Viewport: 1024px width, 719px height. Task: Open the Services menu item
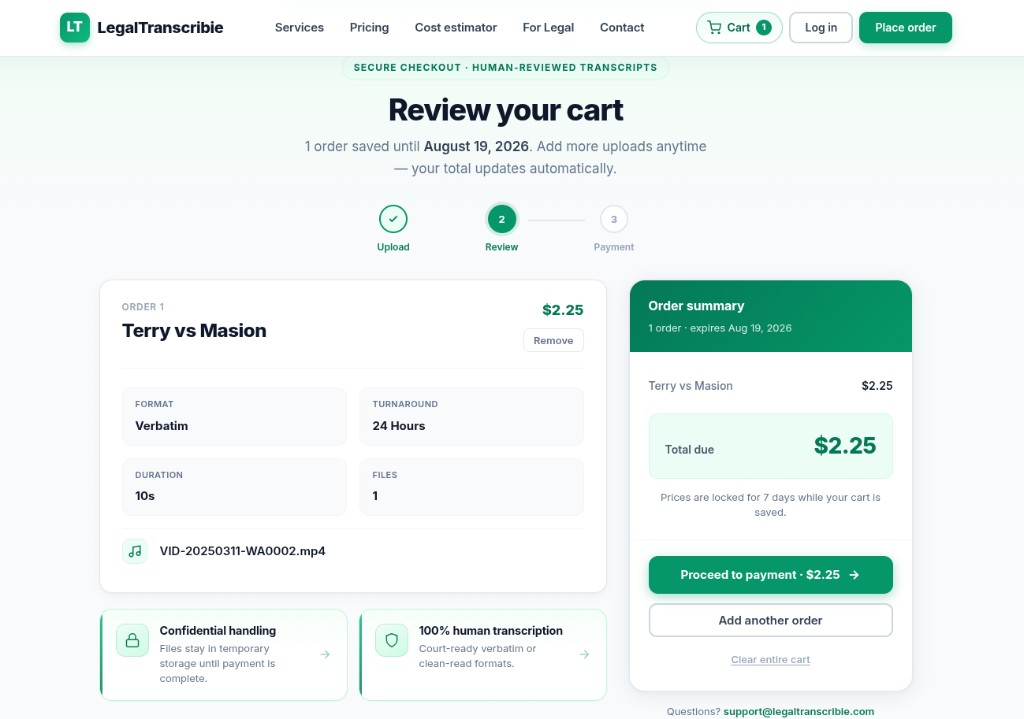tap(299, 27)
